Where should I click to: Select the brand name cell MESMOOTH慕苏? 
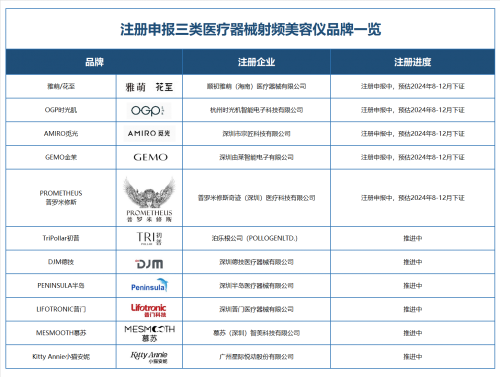coord(61,333)
